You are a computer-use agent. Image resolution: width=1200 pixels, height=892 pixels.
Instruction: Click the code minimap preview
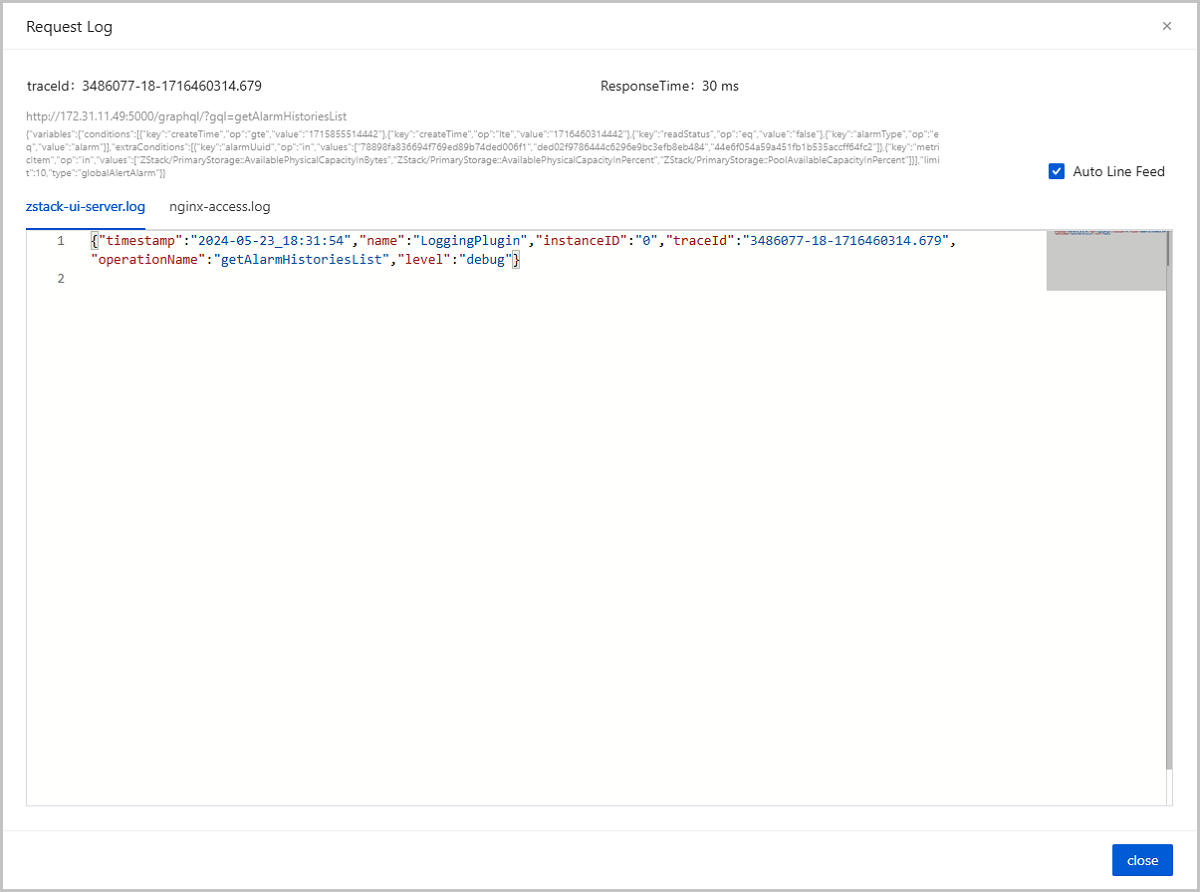coord(1104,261)
